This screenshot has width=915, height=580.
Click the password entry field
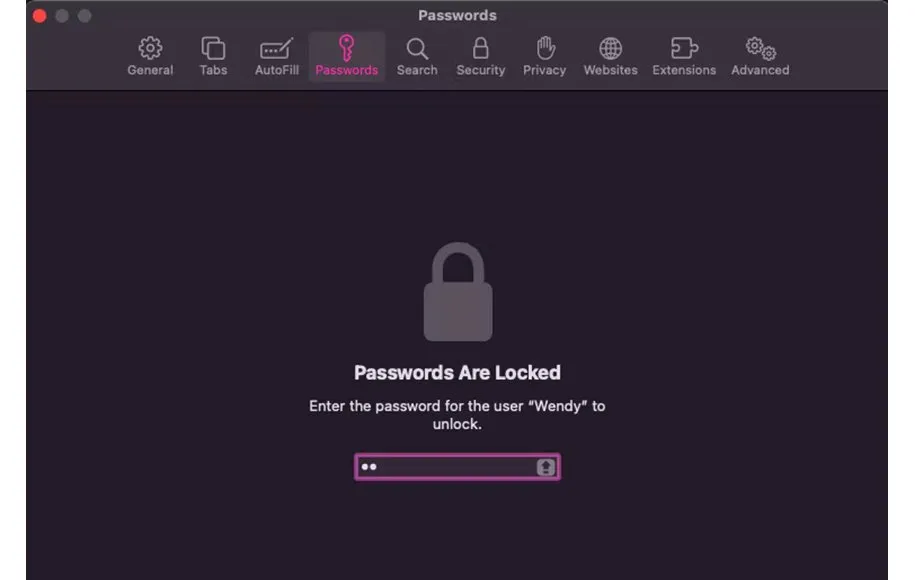[x=458, y=467]
